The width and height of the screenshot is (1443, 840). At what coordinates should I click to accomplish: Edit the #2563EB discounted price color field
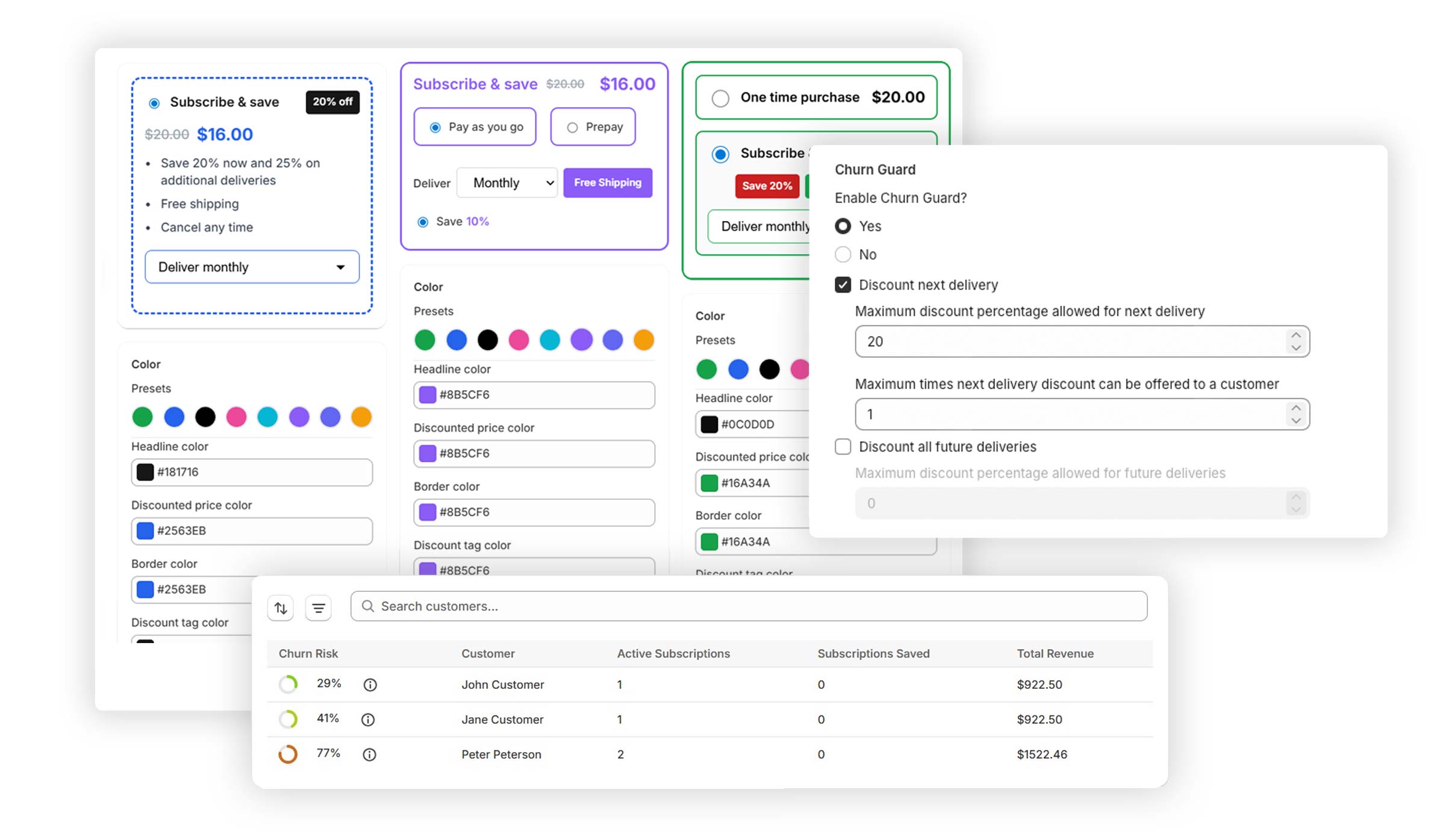point(252,531)
